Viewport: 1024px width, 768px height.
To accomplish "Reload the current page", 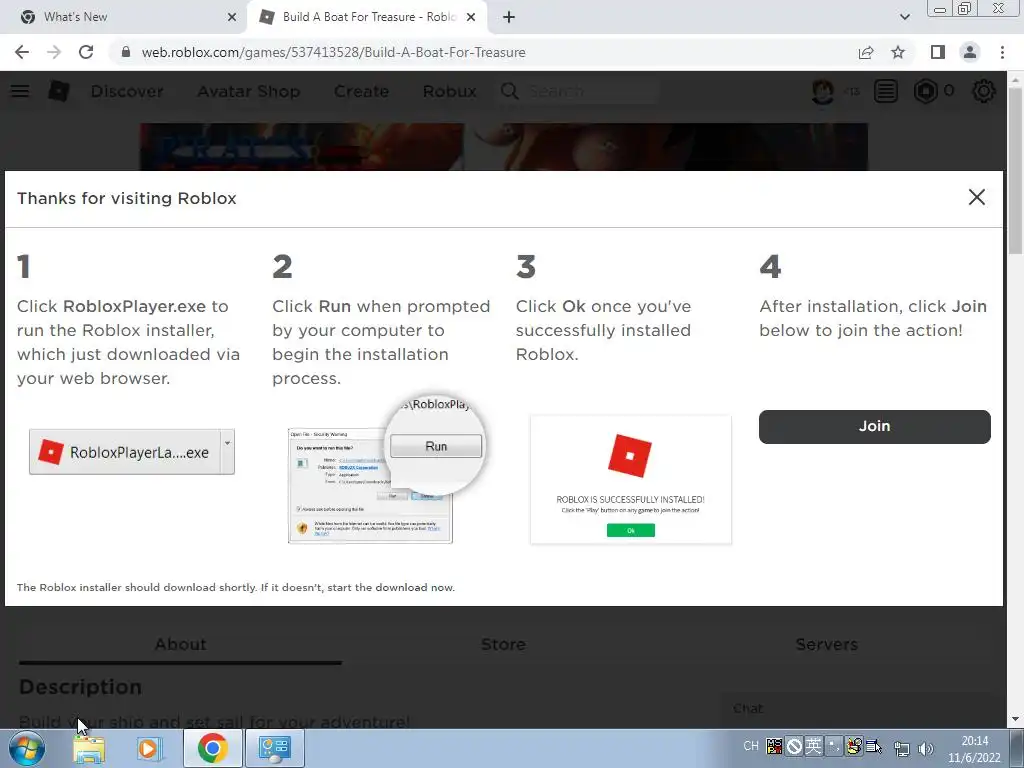I will [86, 52].
